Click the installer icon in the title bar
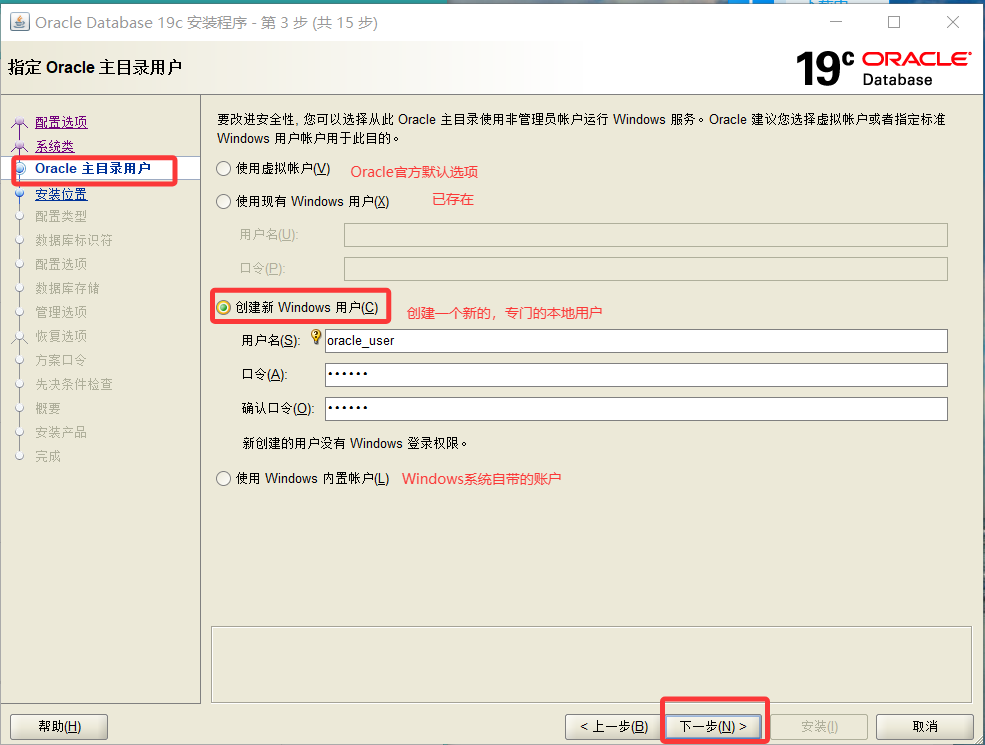Screen dimensions: 985x745 [19, 22]
